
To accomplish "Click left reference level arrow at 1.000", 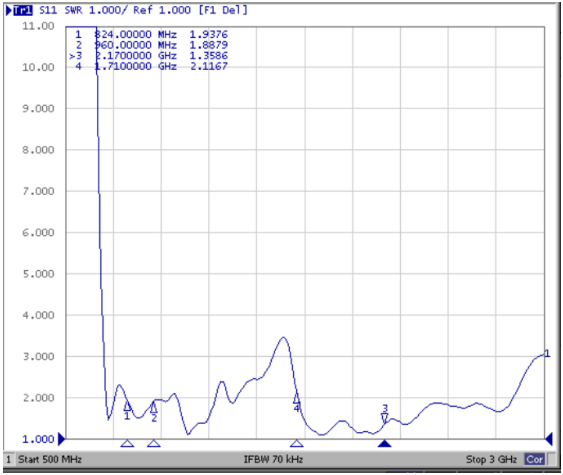I will (62, 439).
